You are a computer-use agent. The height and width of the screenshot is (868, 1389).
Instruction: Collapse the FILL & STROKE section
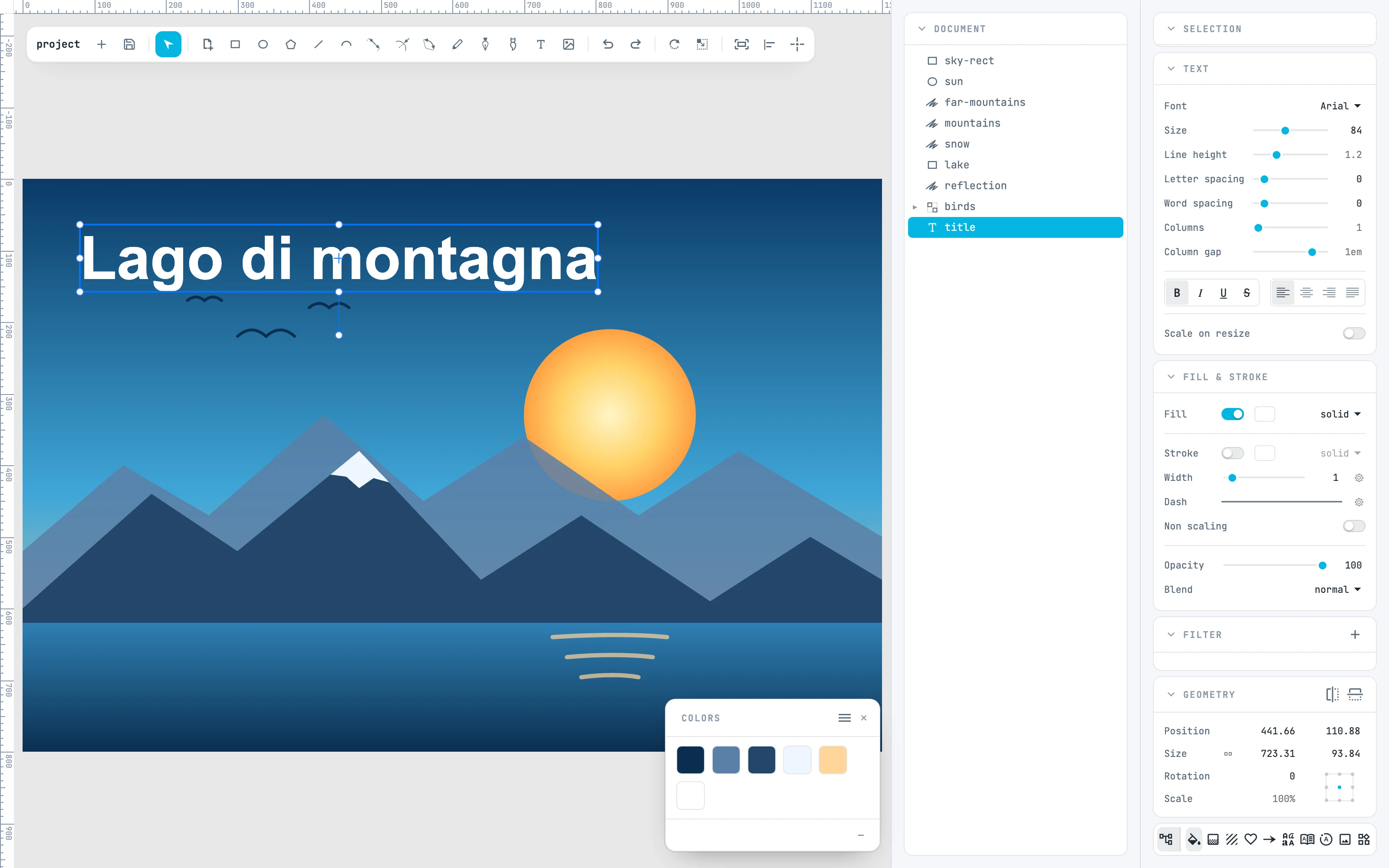[1264, 377]
